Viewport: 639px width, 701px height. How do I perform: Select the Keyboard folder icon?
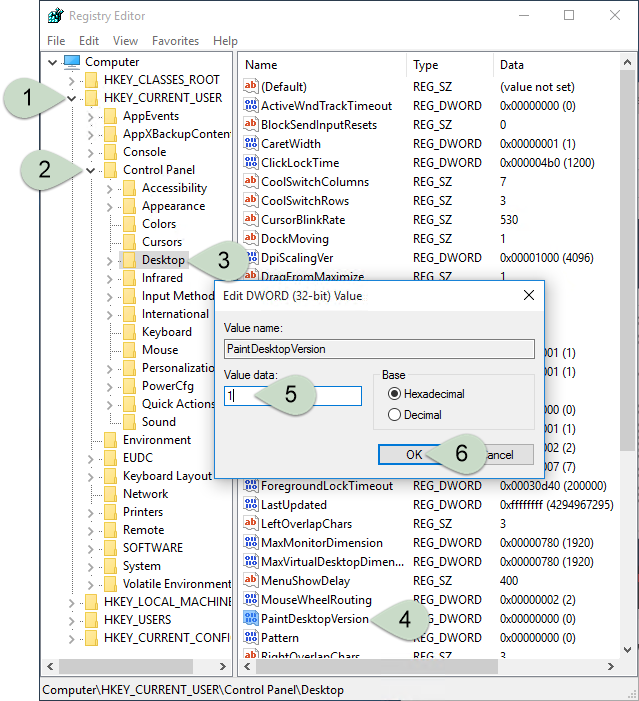point(129,332)
